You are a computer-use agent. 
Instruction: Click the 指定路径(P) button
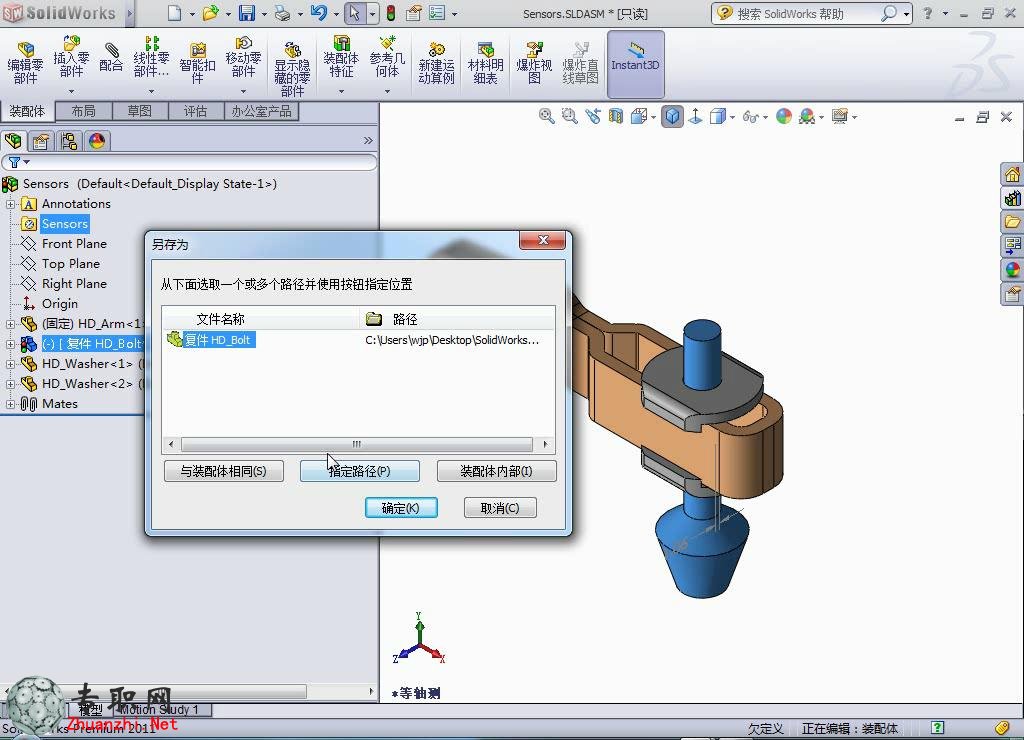(x=360, y=471)
